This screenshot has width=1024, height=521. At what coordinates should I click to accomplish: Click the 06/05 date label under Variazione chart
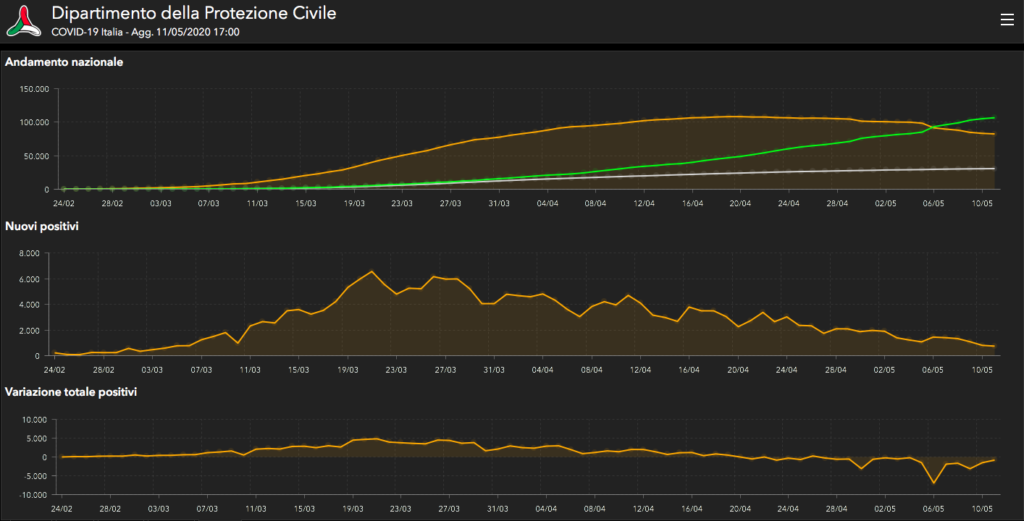(x=933, y=507)
